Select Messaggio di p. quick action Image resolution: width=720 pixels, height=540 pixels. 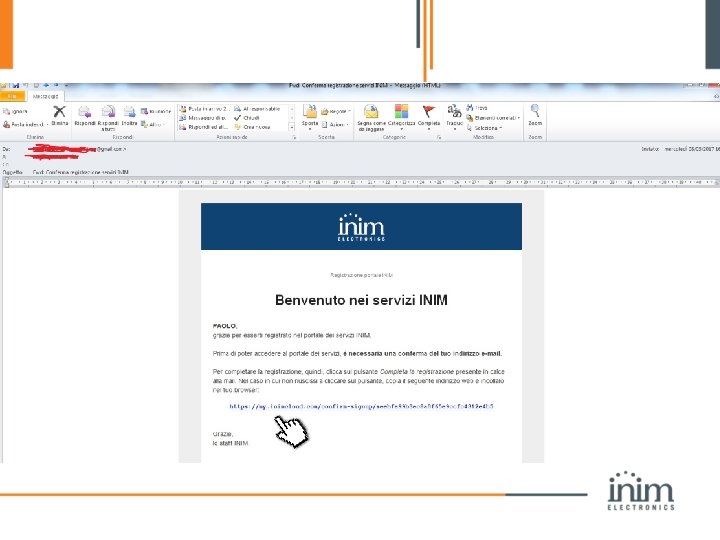203,118
